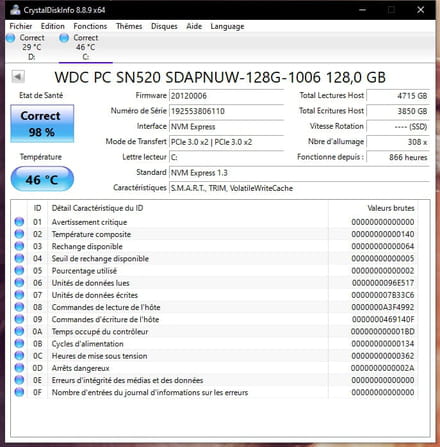Select the Rechange disponible row text
Viewport: 440px width, 447px height.
pos(87,246)
